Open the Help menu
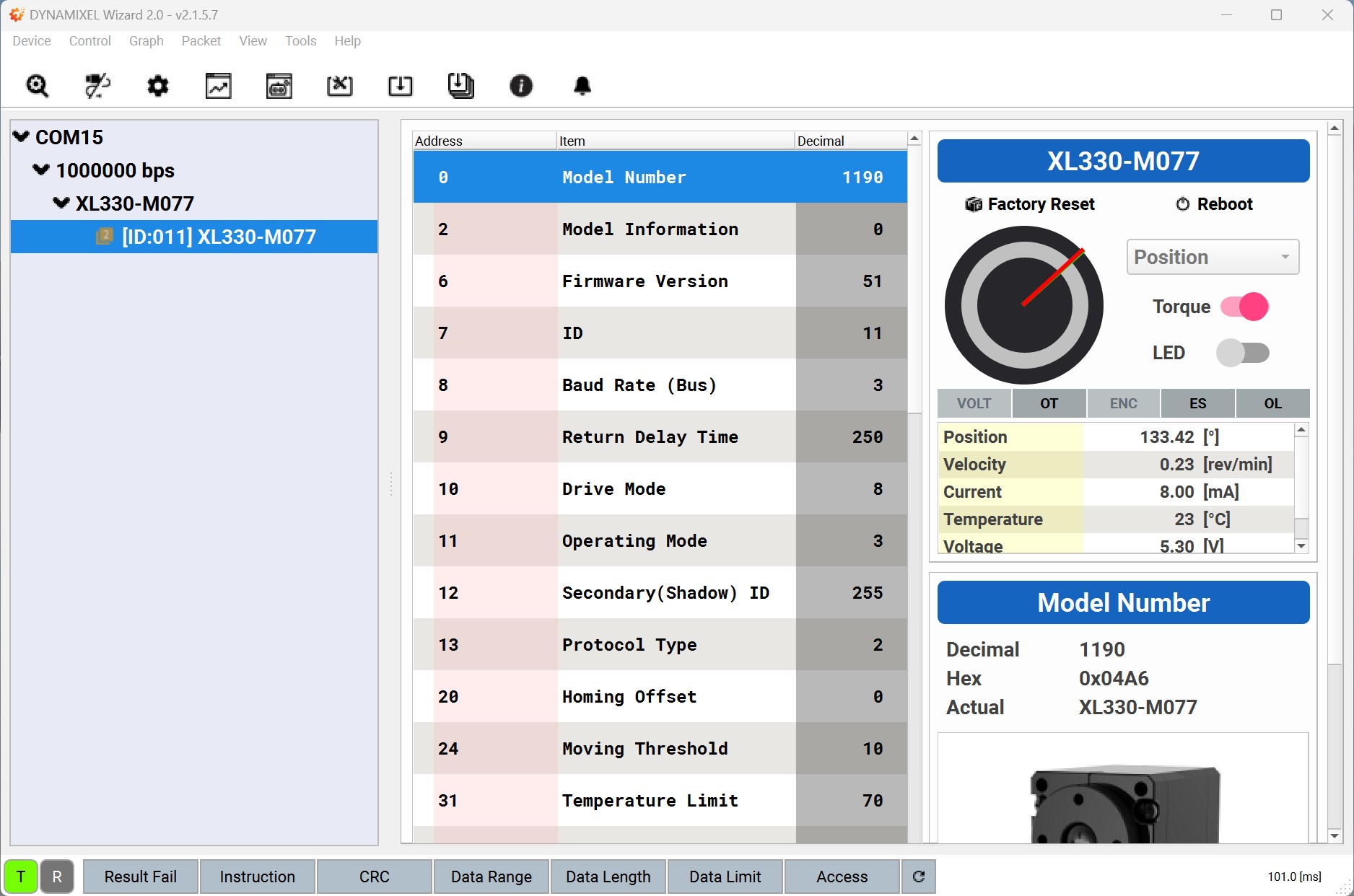Viewport: 1354px width, 896px height. pos(347,41)
